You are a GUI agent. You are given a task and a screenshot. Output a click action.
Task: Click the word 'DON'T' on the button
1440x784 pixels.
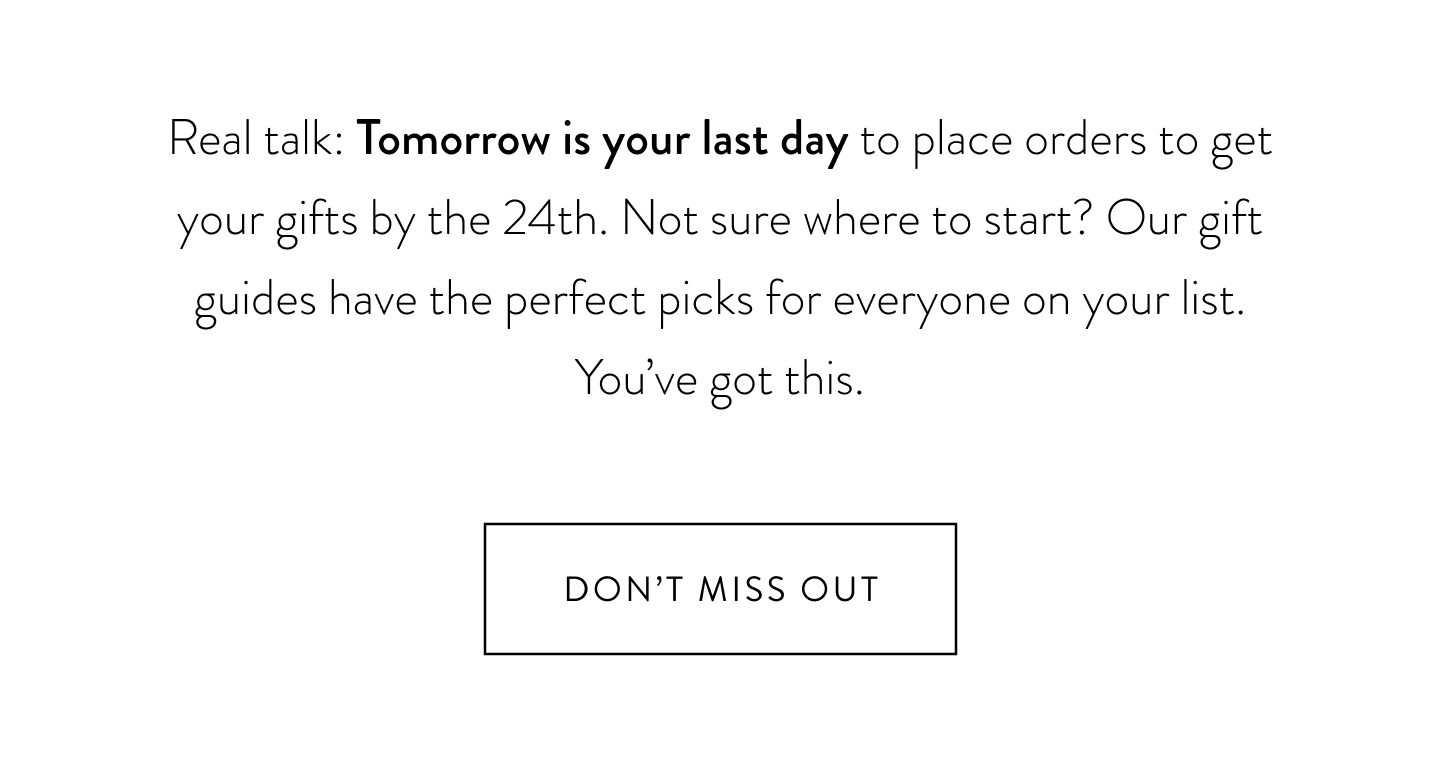pos(625,590)
